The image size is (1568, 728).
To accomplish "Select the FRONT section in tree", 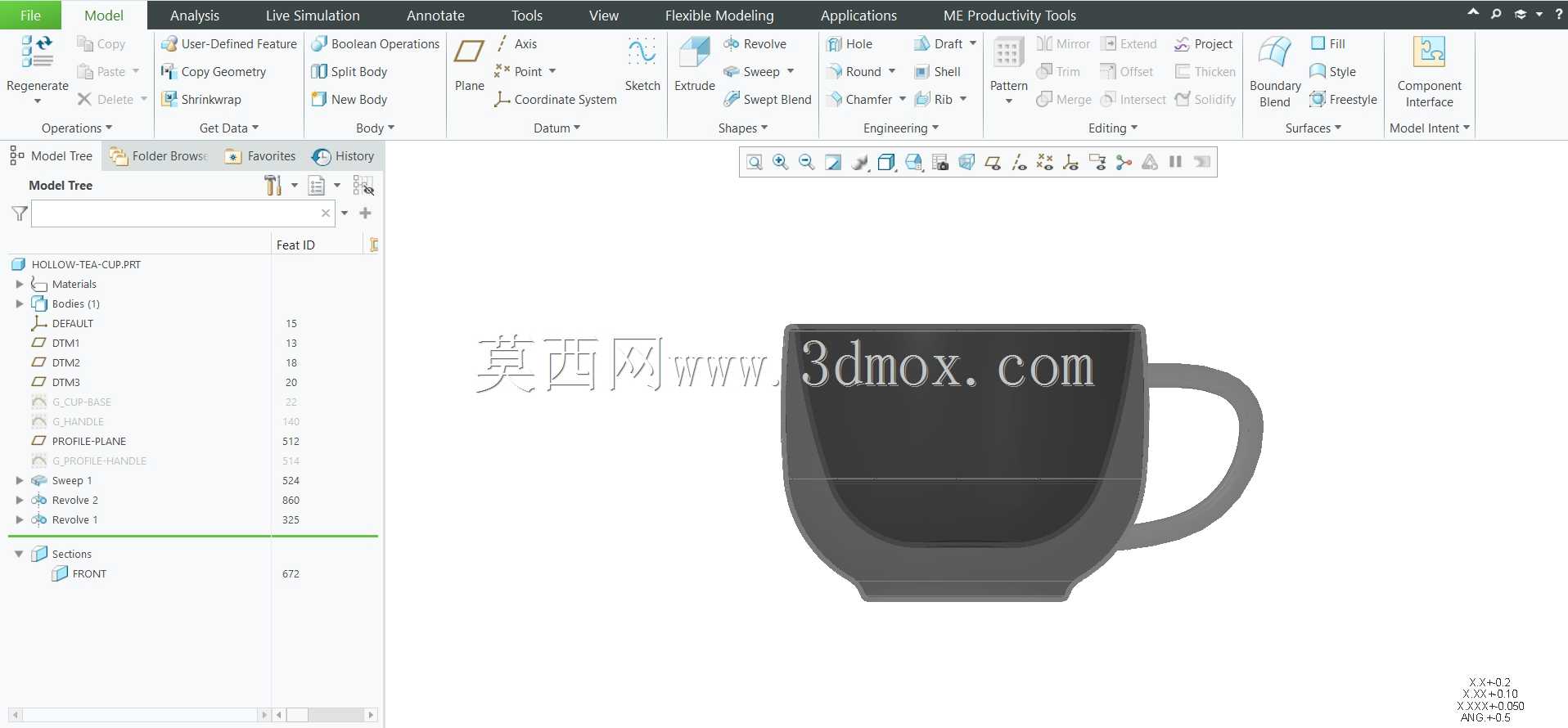I will [79, 574].
